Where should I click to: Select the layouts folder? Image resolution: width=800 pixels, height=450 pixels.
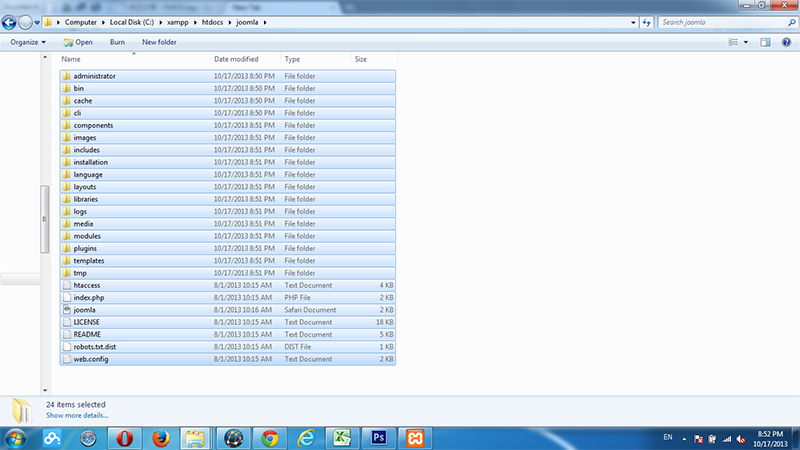tap(228, 187)
